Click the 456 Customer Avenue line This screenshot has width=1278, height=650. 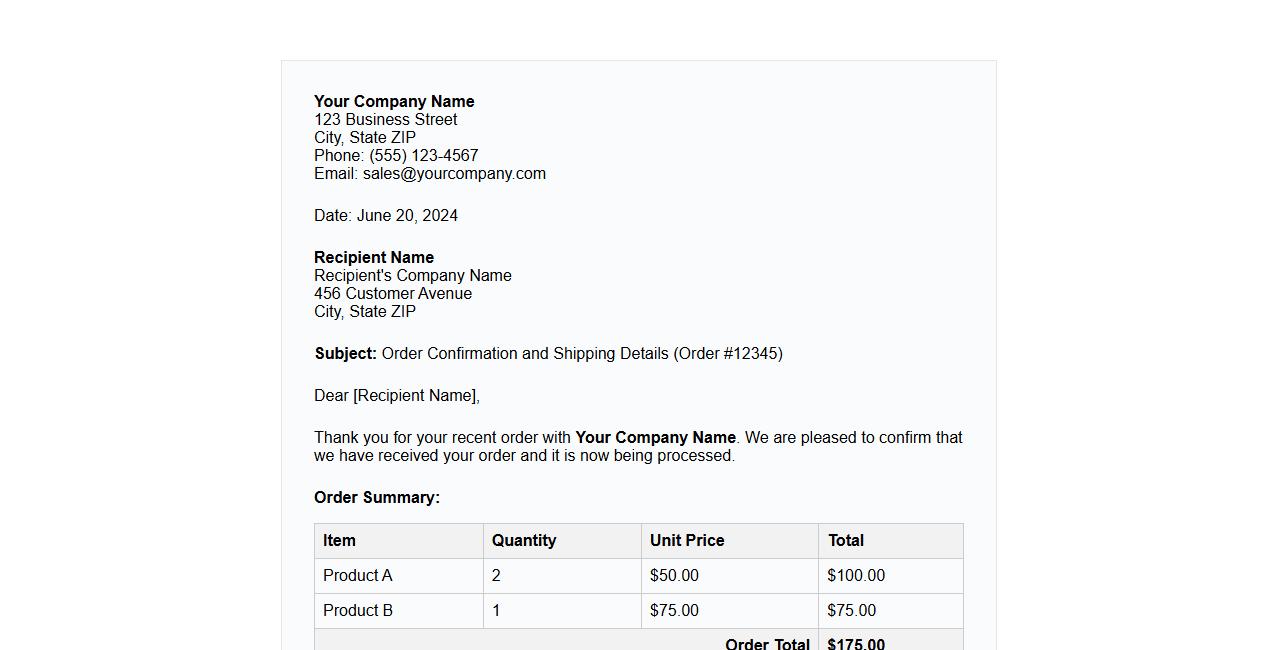click(x=393, y=293)
